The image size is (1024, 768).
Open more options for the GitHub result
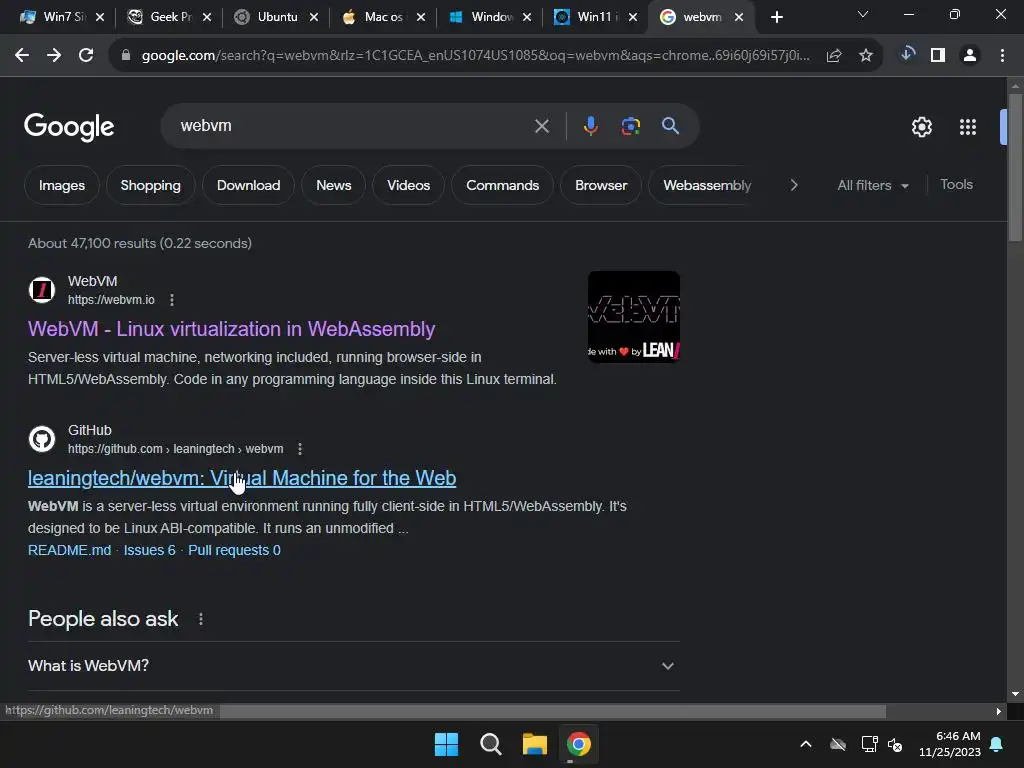pyautogui.click(x=300, y=449)
